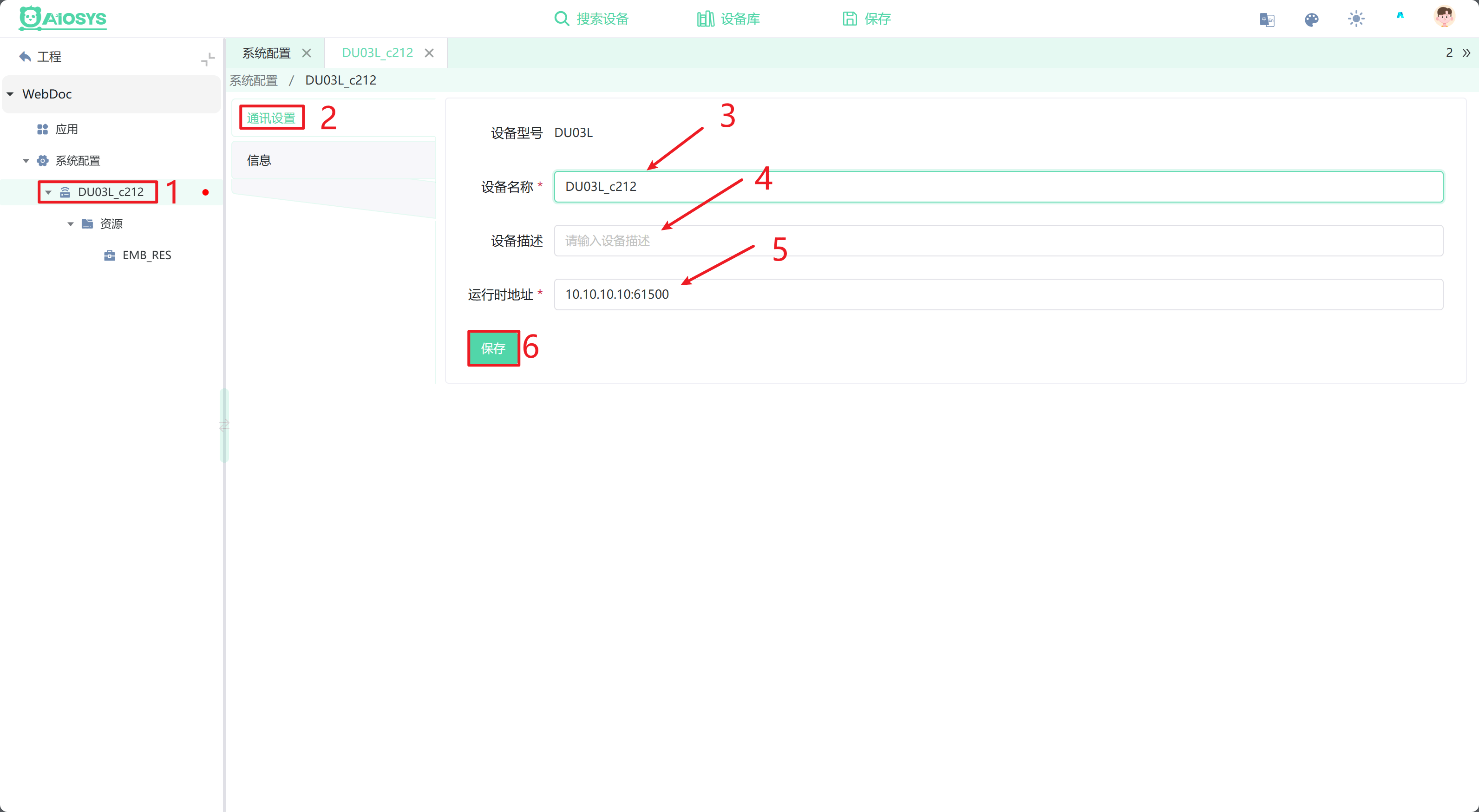Image resolution: width=1479 pixels, height=812 pixels.
Task: Focus the 运行时地址 input field
Action: point(998,295)
